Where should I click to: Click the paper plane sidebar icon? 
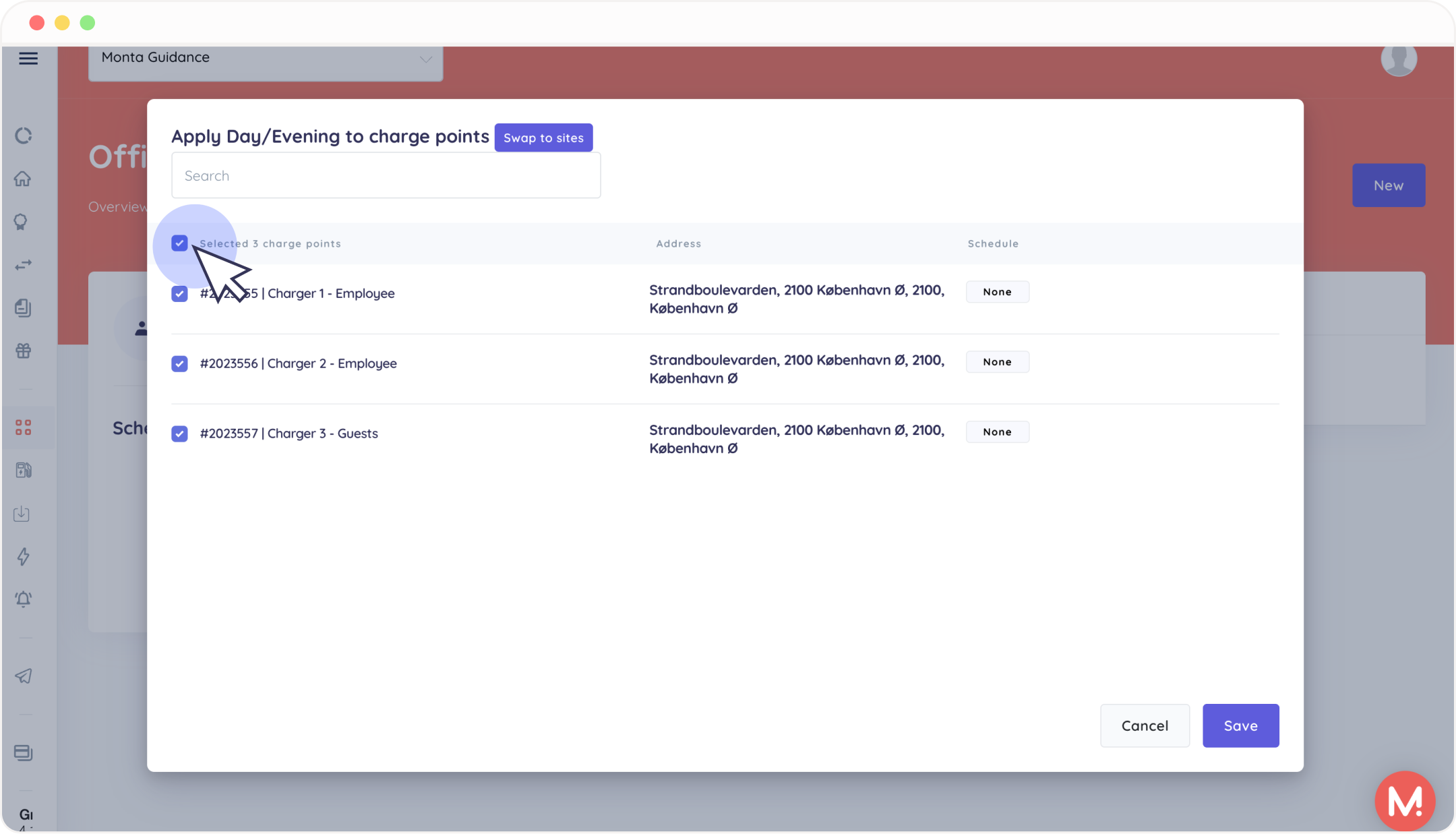pyautogui.click(x=23, y=676)
